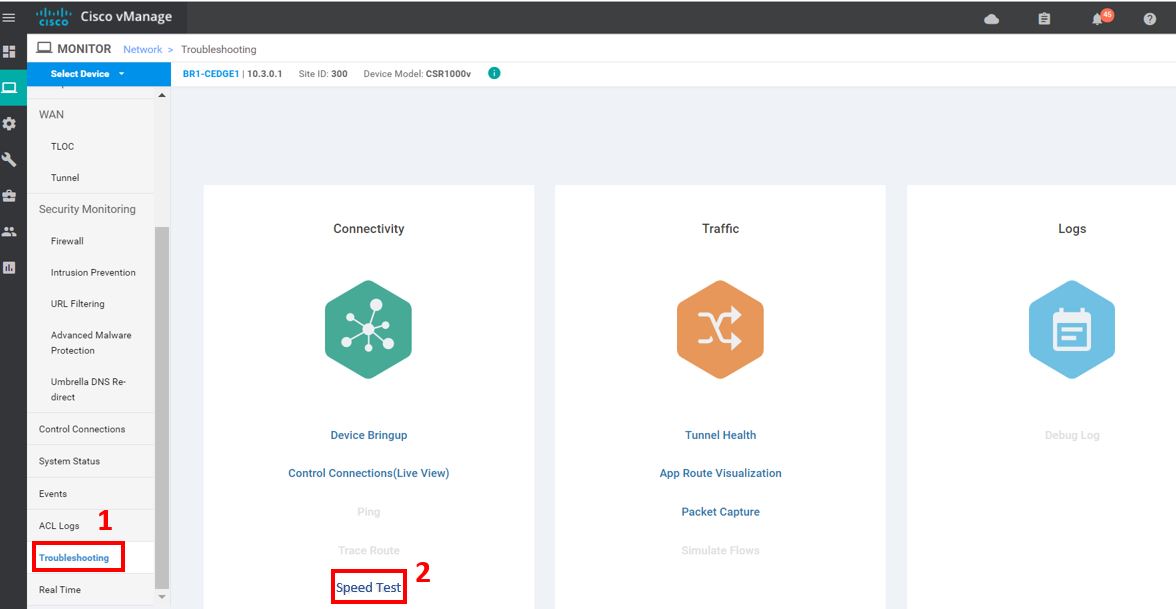Screen dimensions: 1176x609
Task: Open Configuration gear icon in sidebar
Action: (10, 123)
